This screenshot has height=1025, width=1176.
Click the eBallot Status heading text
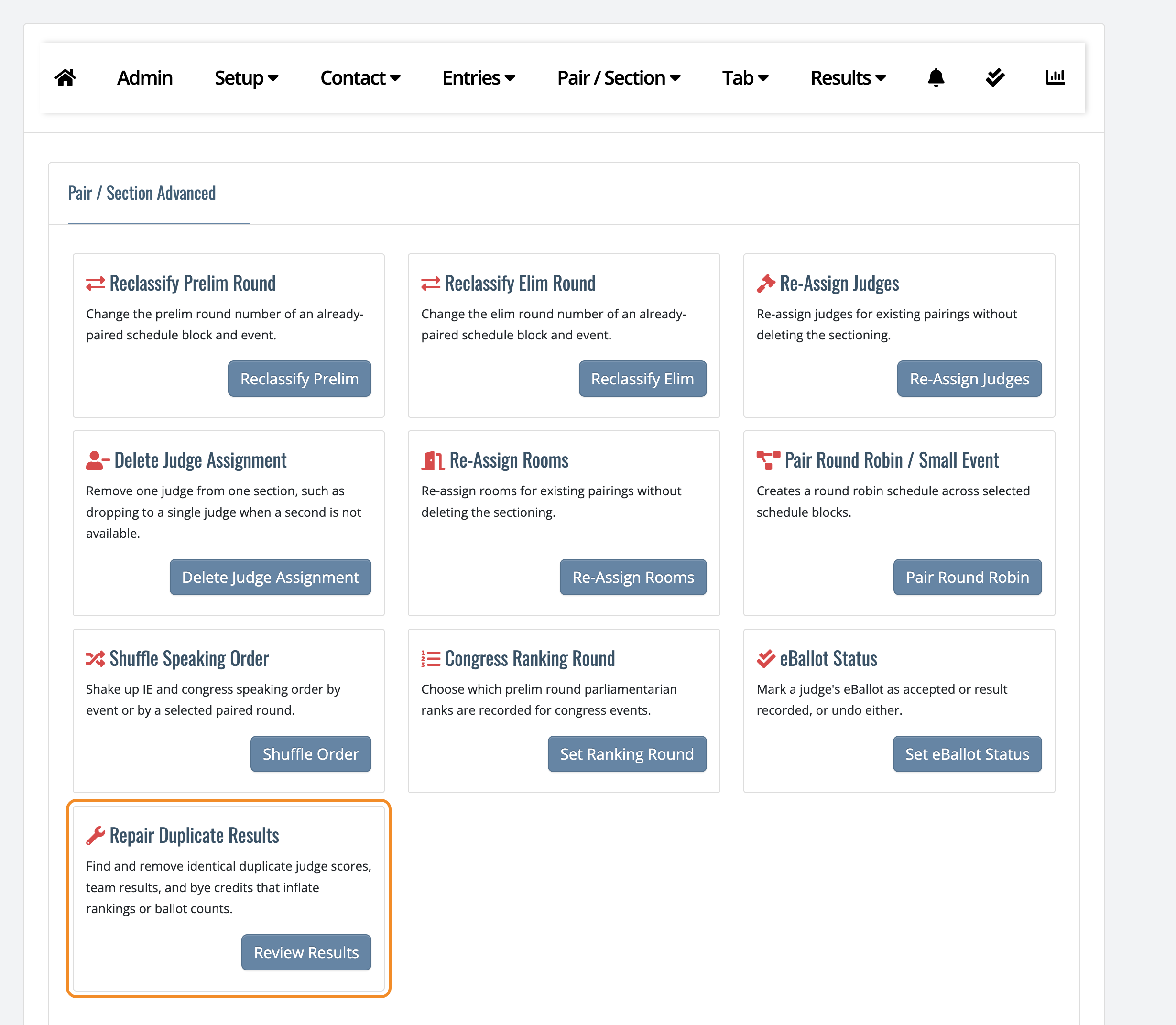click(x=828, y=659)
